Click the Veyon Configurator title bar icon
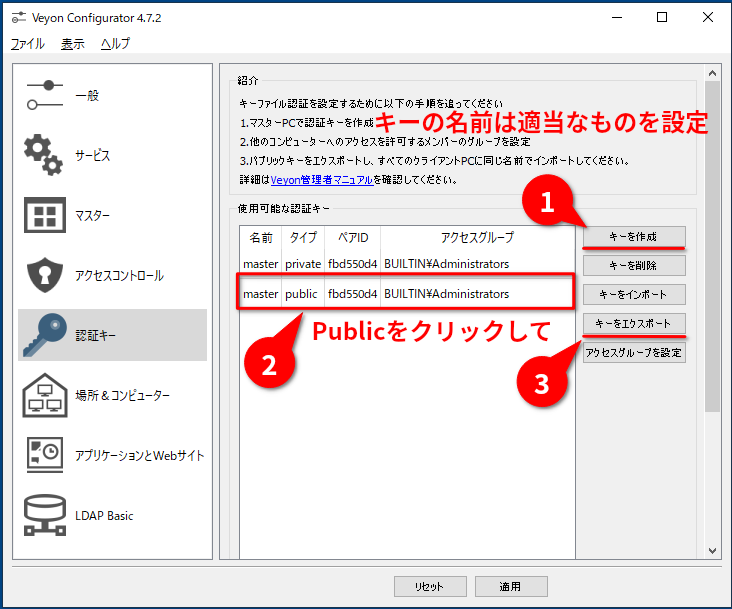732x609 pixels. 19,18
